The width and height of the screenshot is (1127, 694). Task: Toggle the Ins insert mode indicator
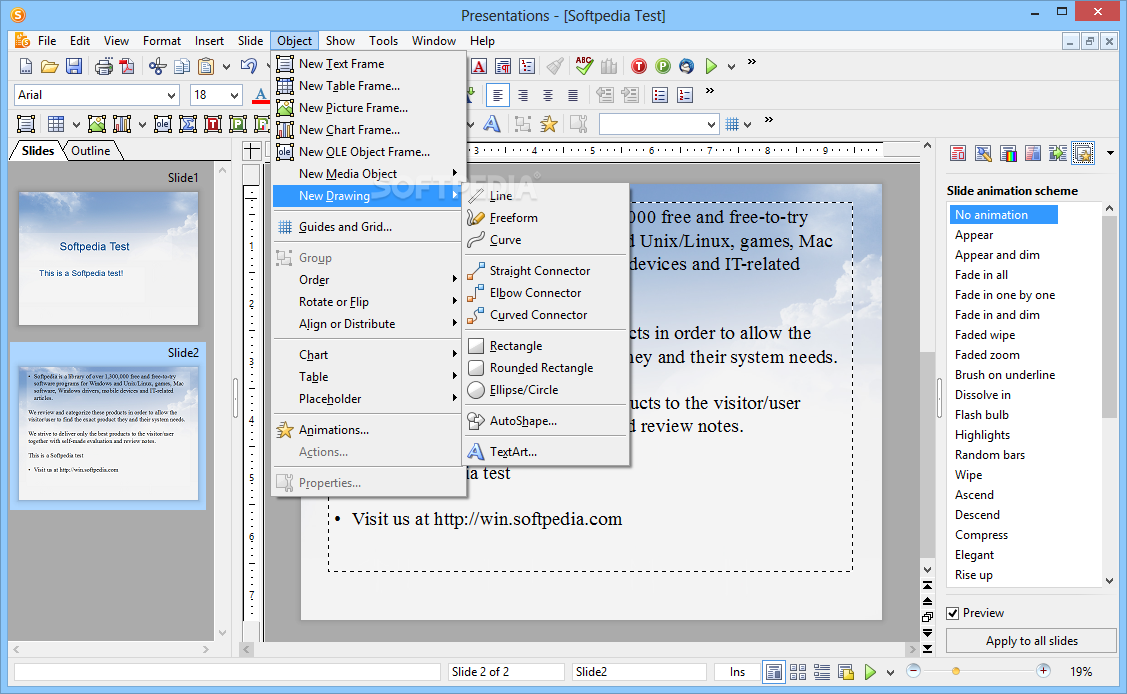pyautogui.click(x=737, y=672)
